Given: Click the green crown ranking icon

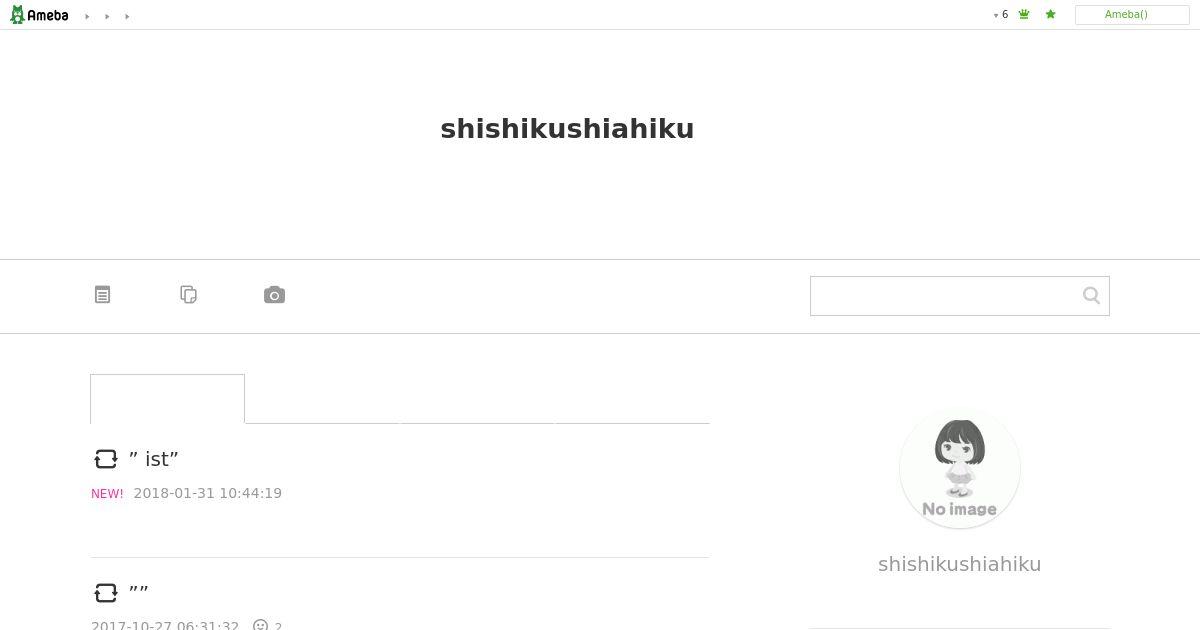Looking at the screenshot, I should point(1024,15).
